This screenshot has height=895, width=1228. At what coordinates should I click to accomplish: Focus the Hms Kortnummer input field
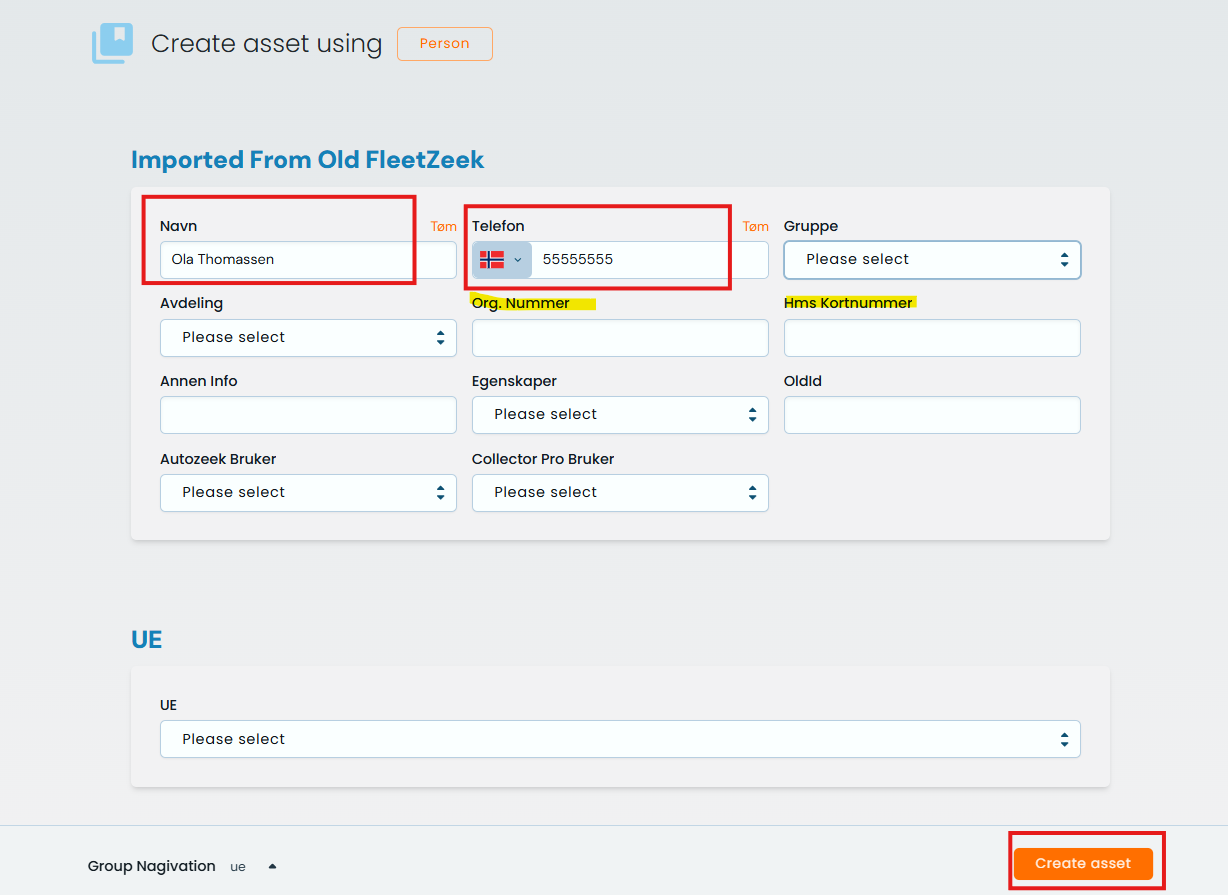(x=931, y=338)
